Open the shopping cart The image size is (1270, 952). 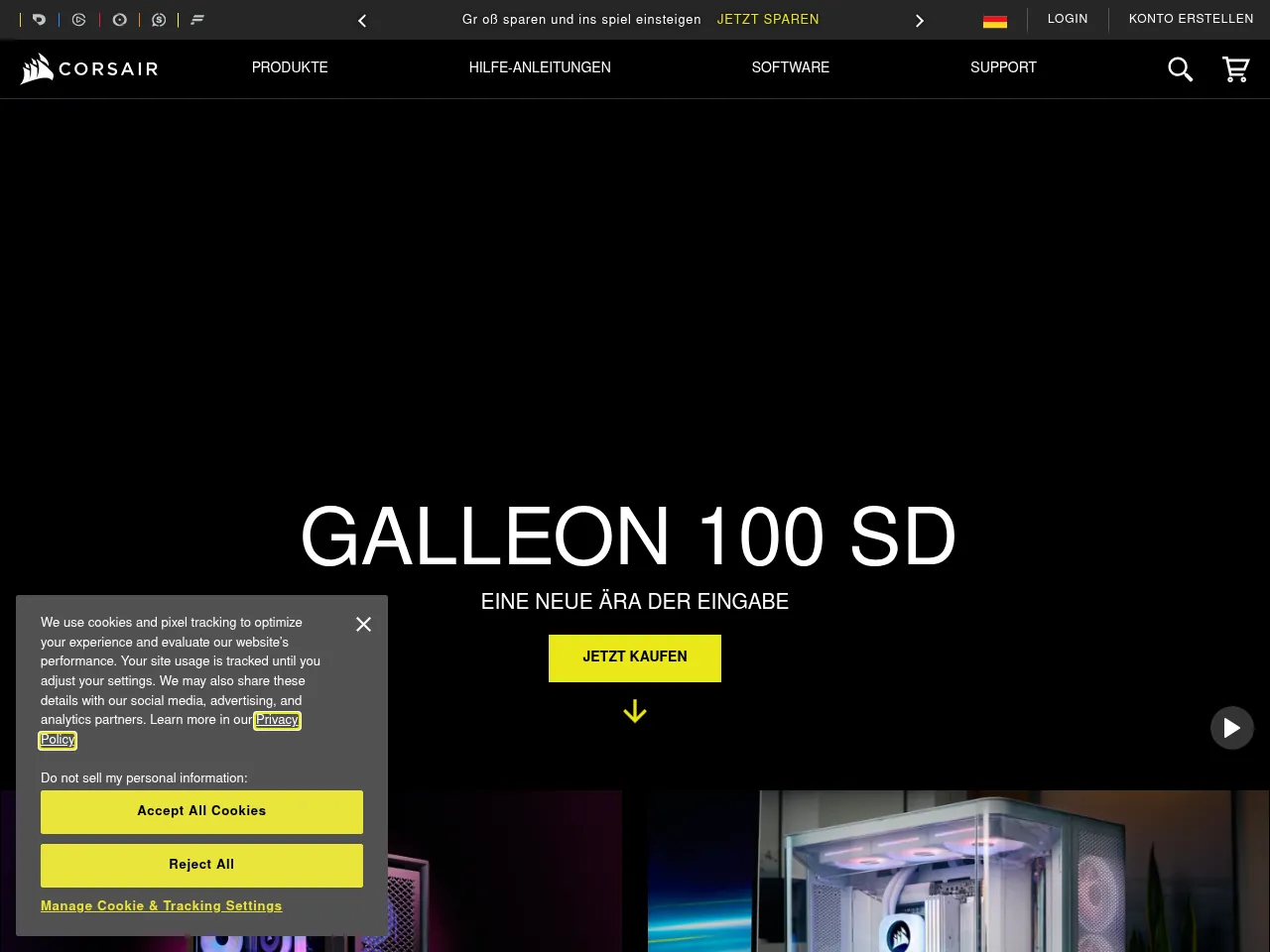point(1235,69)
